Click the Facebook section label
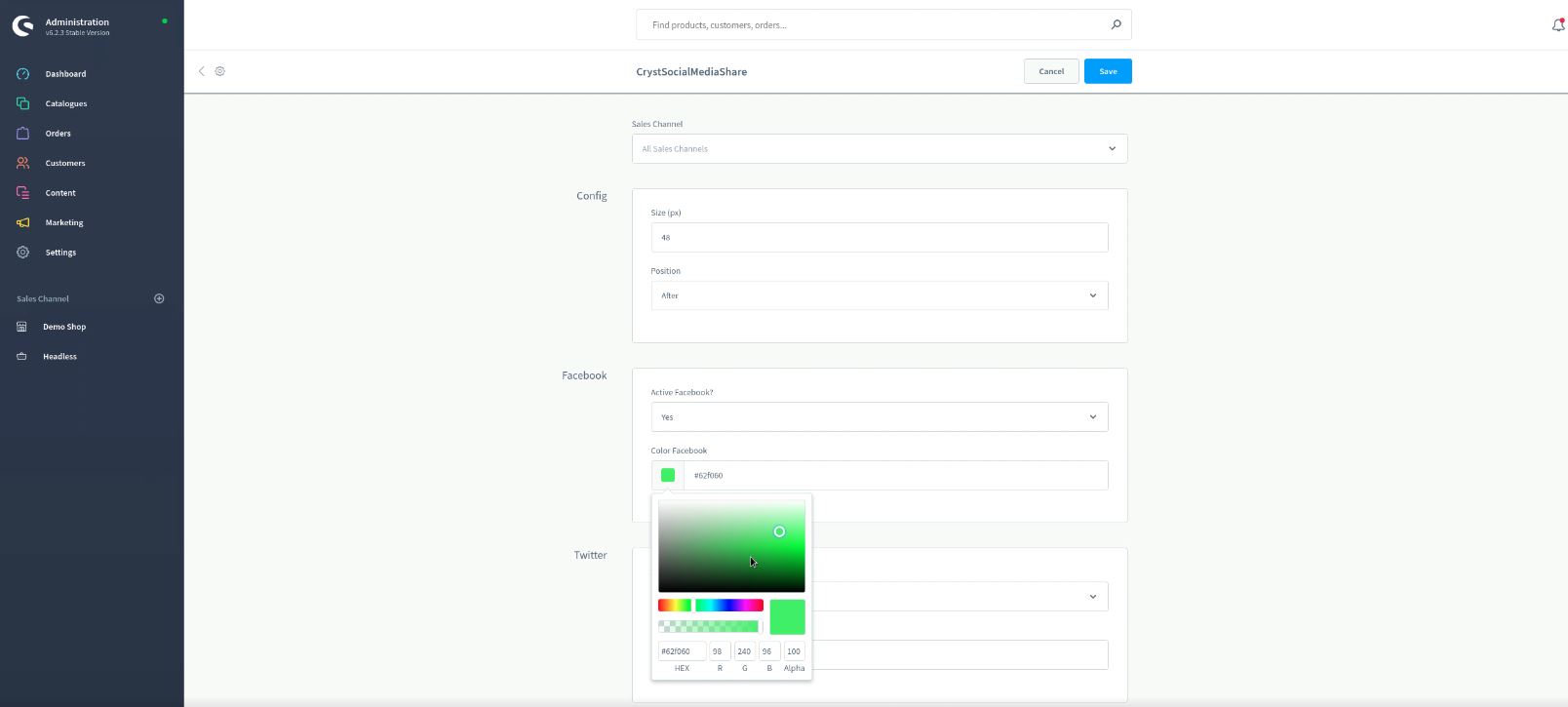1568x707 pixels. tap(584, 375)
